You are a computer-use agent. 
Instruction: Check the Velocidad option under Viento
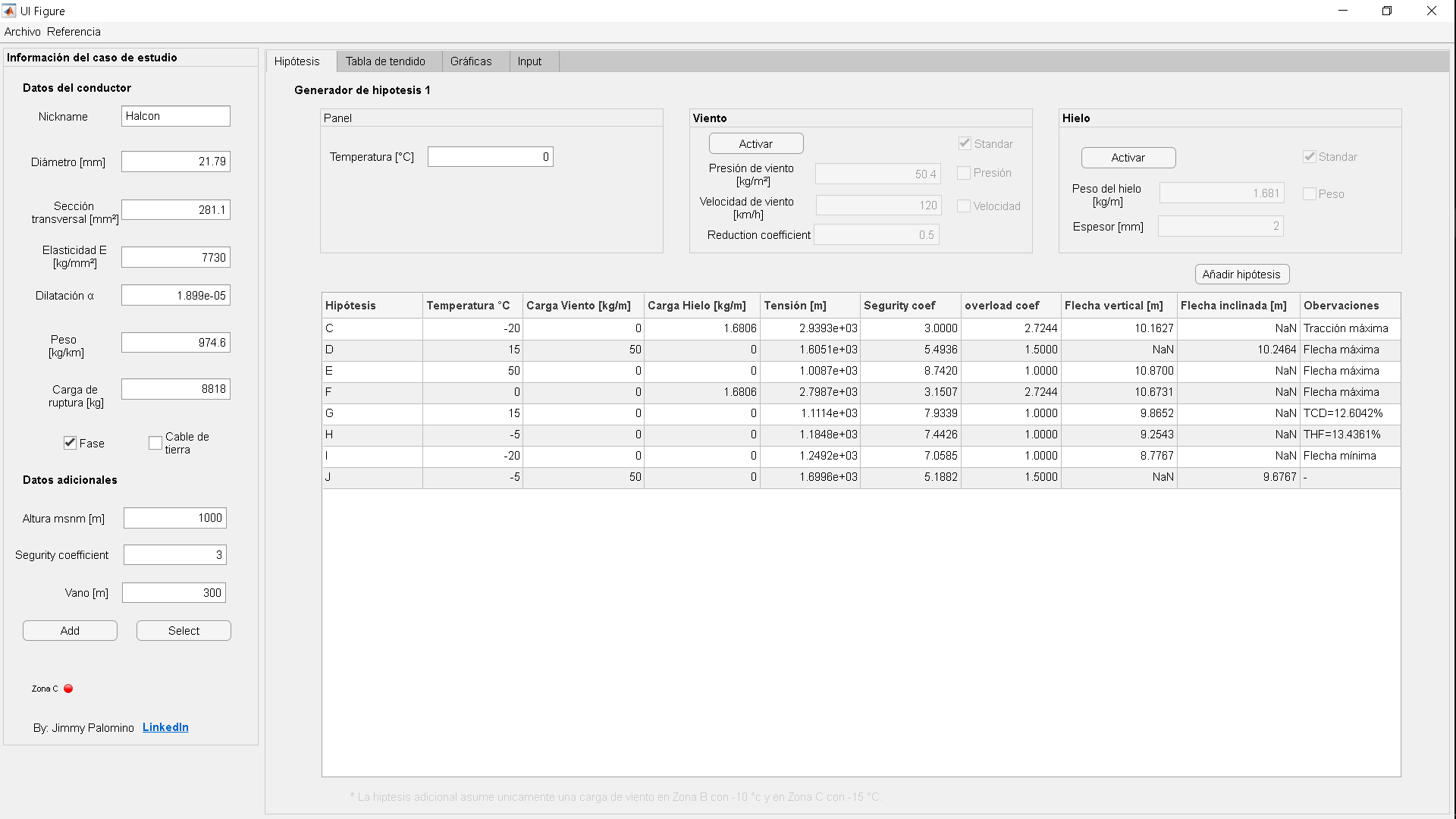[x=964, y=206]
